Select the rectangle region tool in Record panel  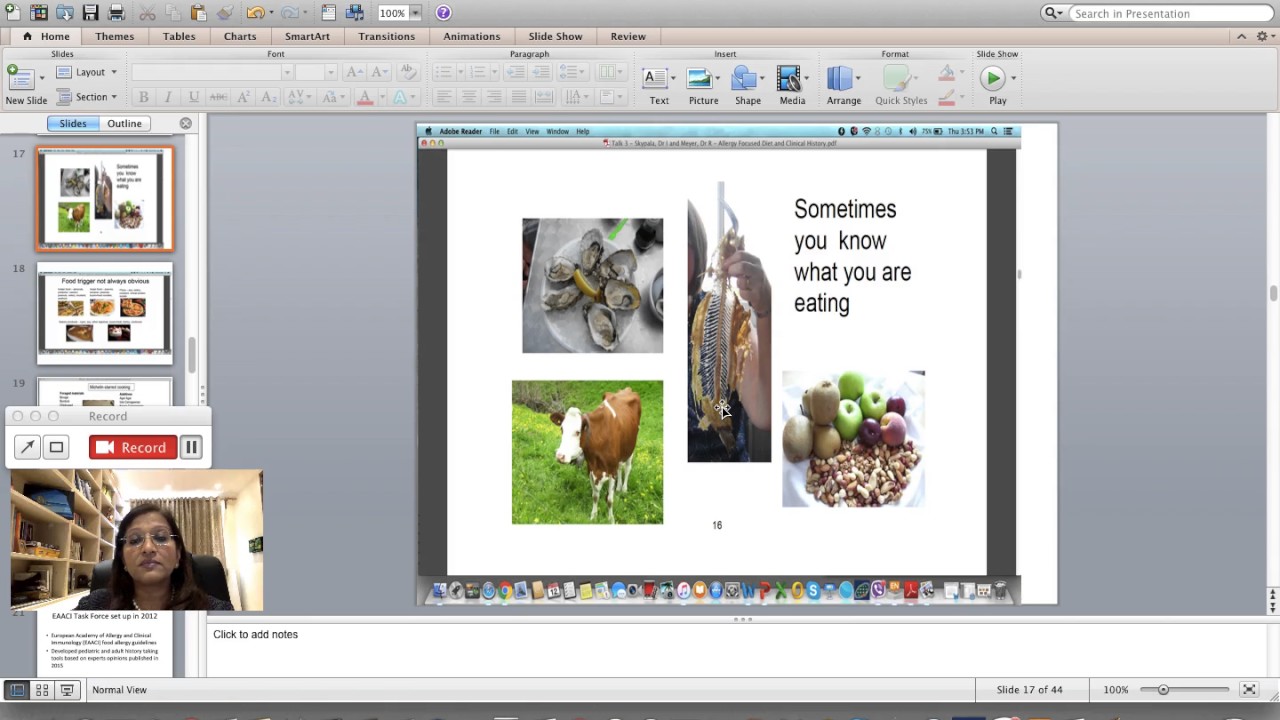pyautogui.click(x=56, y=447)
